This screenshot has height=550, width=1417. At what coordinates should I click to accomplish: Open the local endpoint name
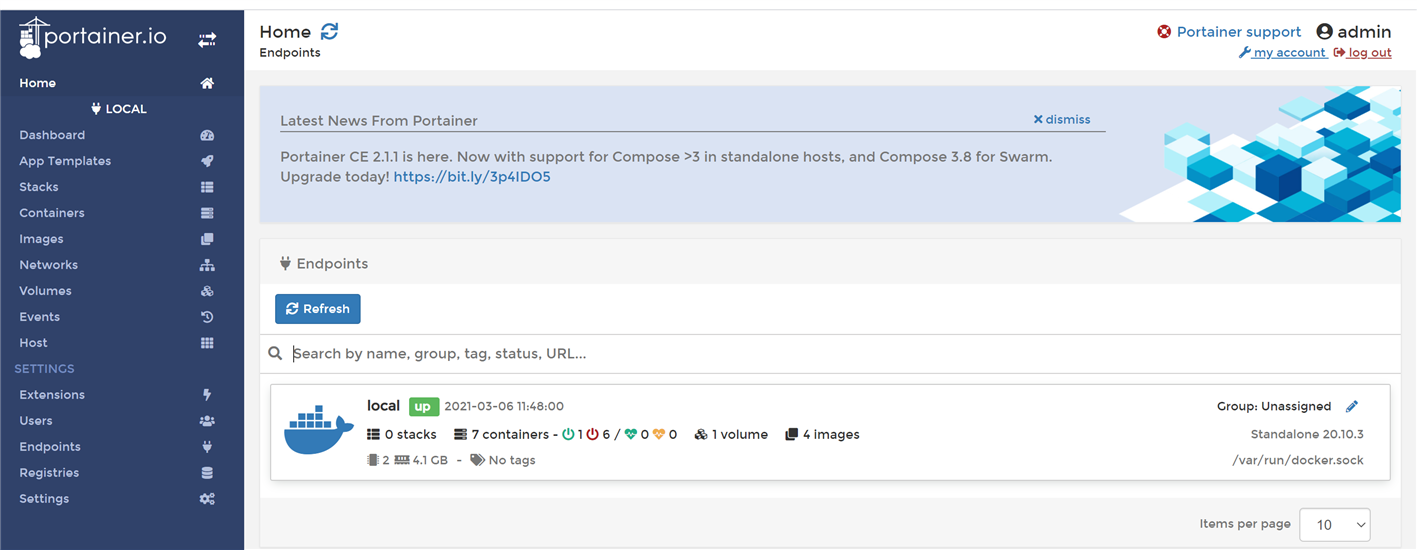pyautogui.click(x=383, y=406)
